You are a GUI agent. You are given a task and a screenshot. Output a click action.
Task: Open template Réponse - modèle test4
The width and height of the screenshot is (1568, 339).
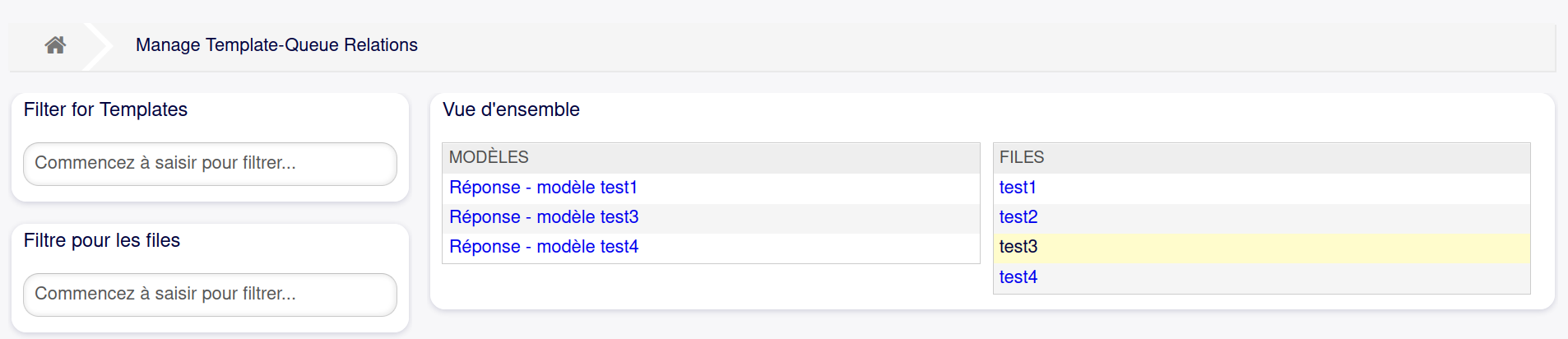tap(544, 247)
